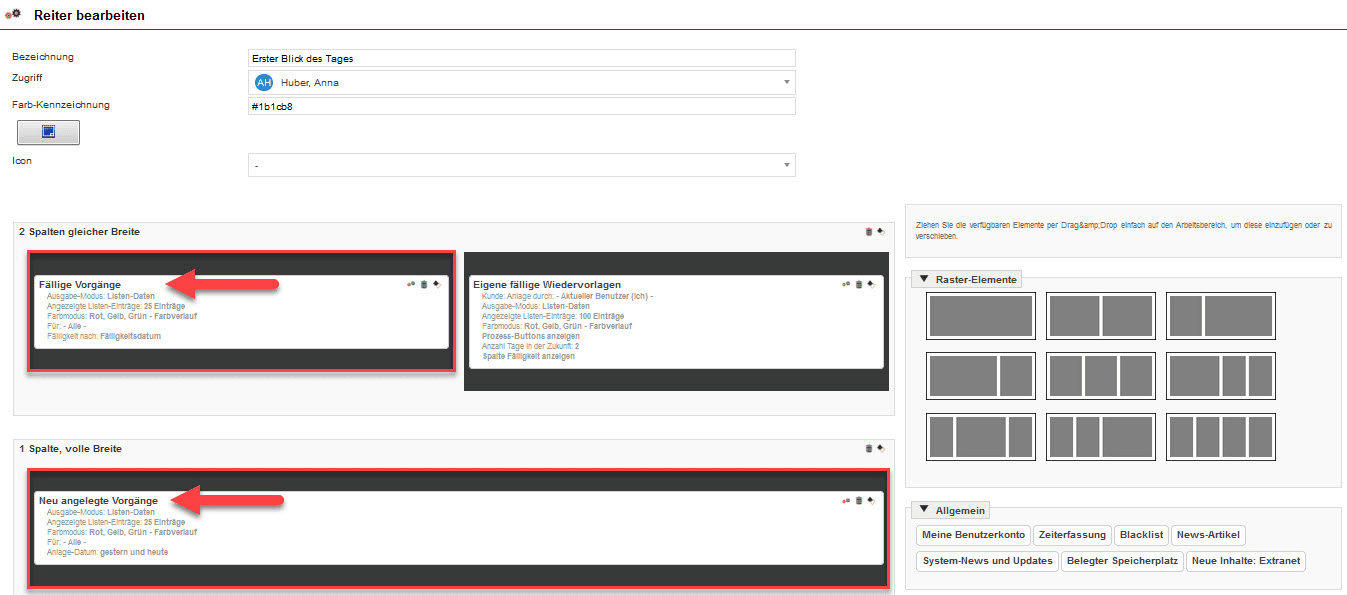This screenshot has width=1347, height=595.
Task: Pick the four equal columns grid layout
Action: (x=1220, y=437)
